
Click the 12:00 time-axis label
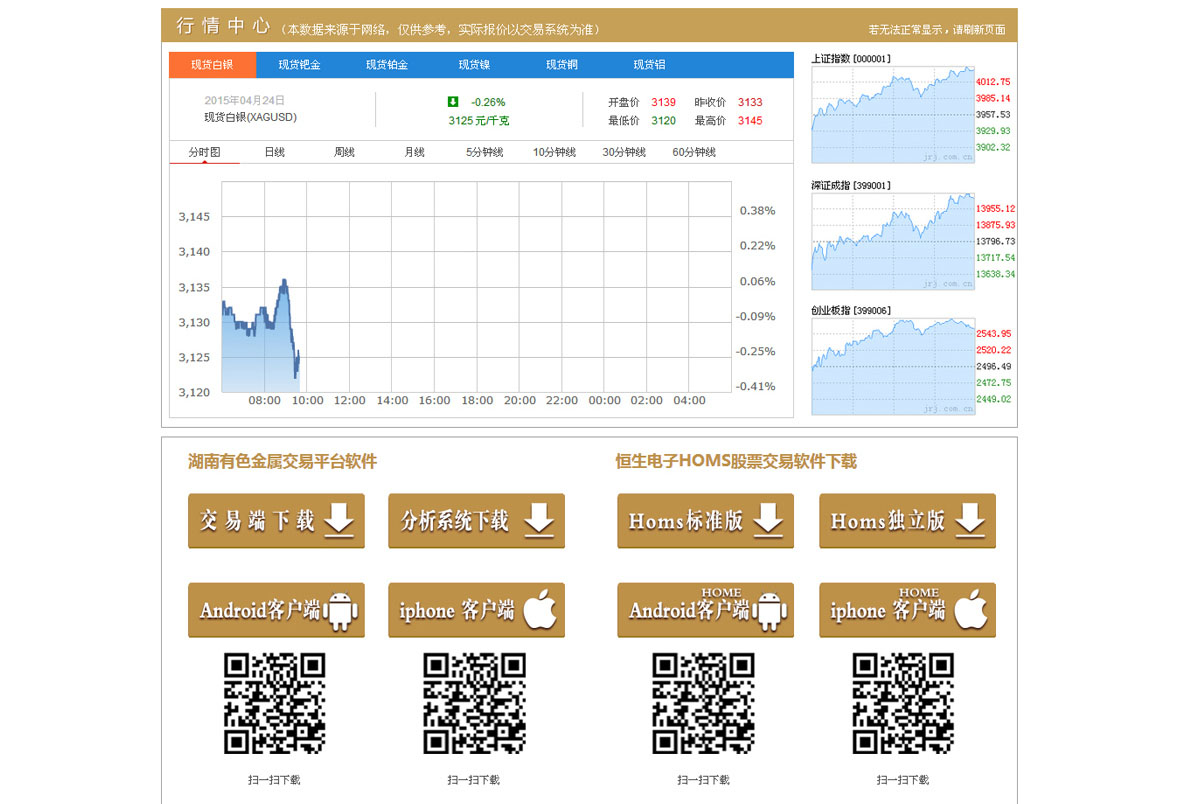(350, 401)
